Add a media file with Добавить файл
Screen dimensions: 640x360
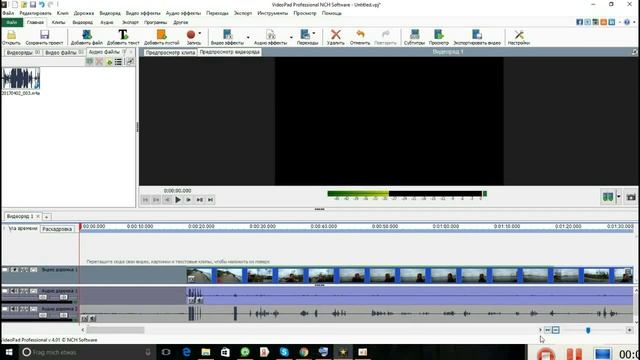tap(87, 37)
